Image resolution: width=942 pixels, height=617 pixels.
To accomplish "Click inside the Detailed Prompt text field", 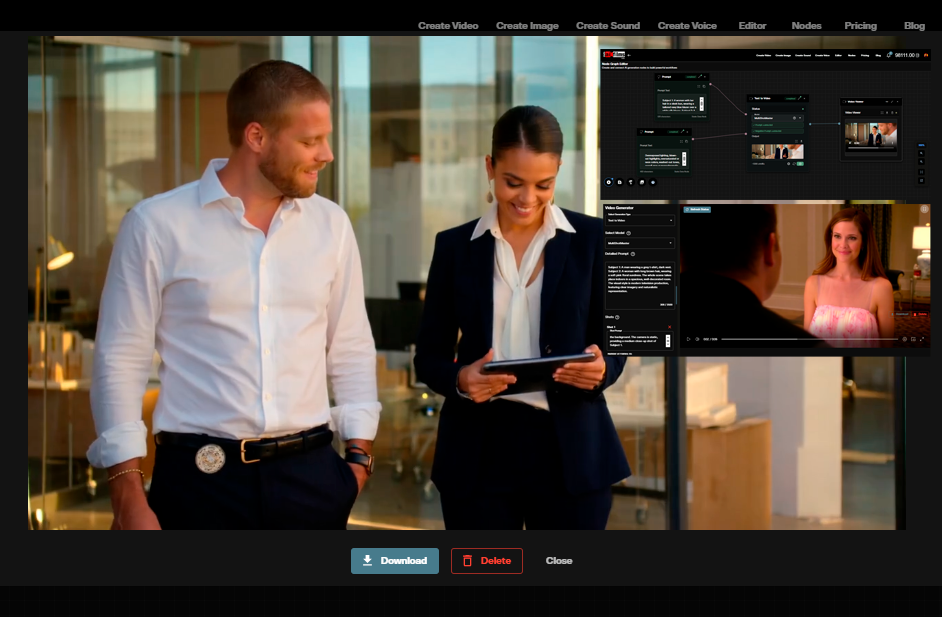I will (x=639, y=282).
